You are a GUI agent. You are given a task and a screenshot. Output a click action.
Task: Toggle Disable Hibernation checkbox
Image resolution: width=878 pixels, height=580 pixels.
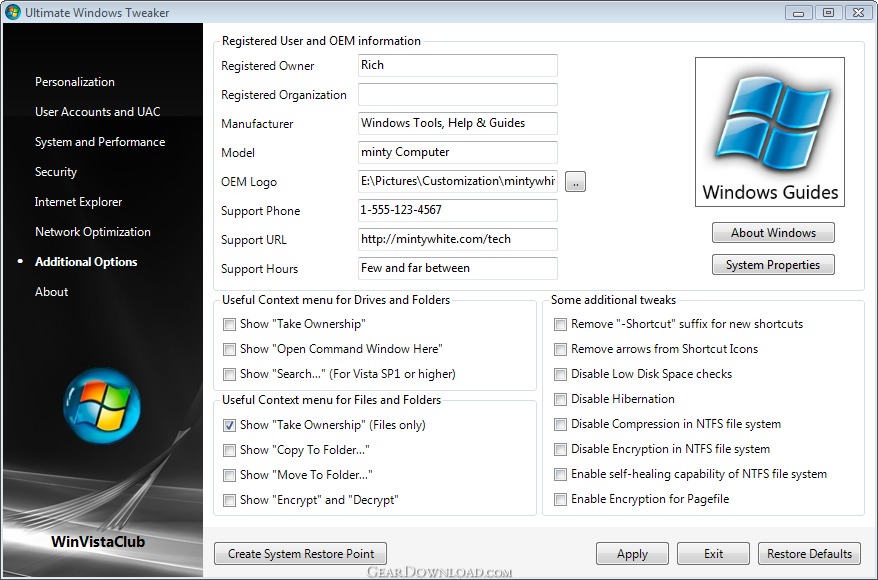tap(560, 399)
